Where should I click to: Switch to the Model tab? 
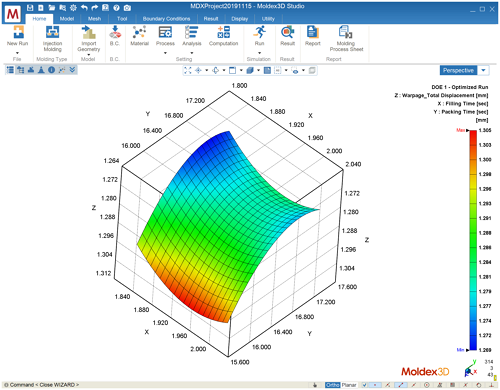(67, 19)
